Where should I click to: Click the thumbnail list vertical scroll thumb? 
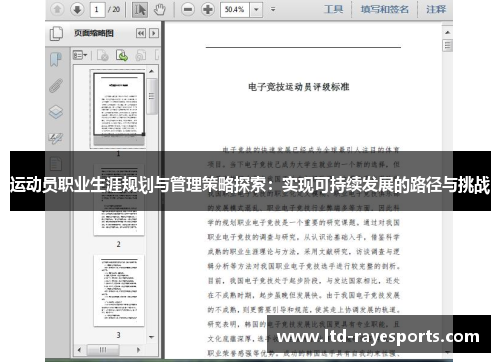[152, 96]
